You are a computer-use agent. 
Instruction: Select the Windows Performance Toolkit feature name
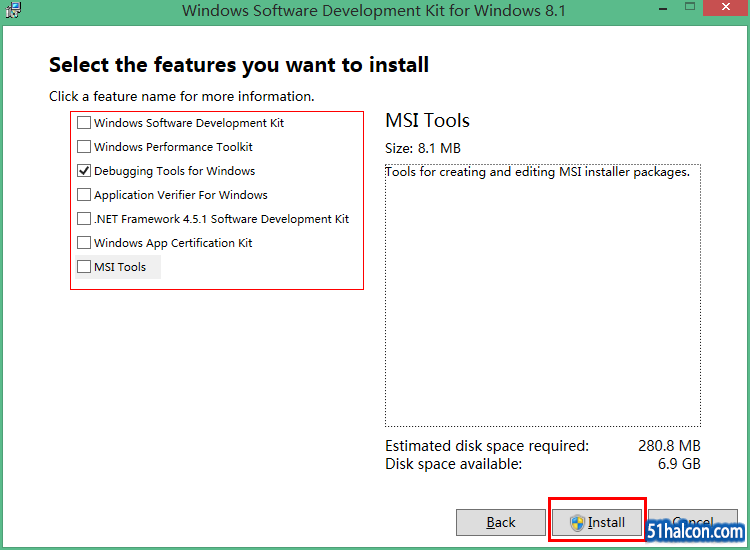pos(173,147)
